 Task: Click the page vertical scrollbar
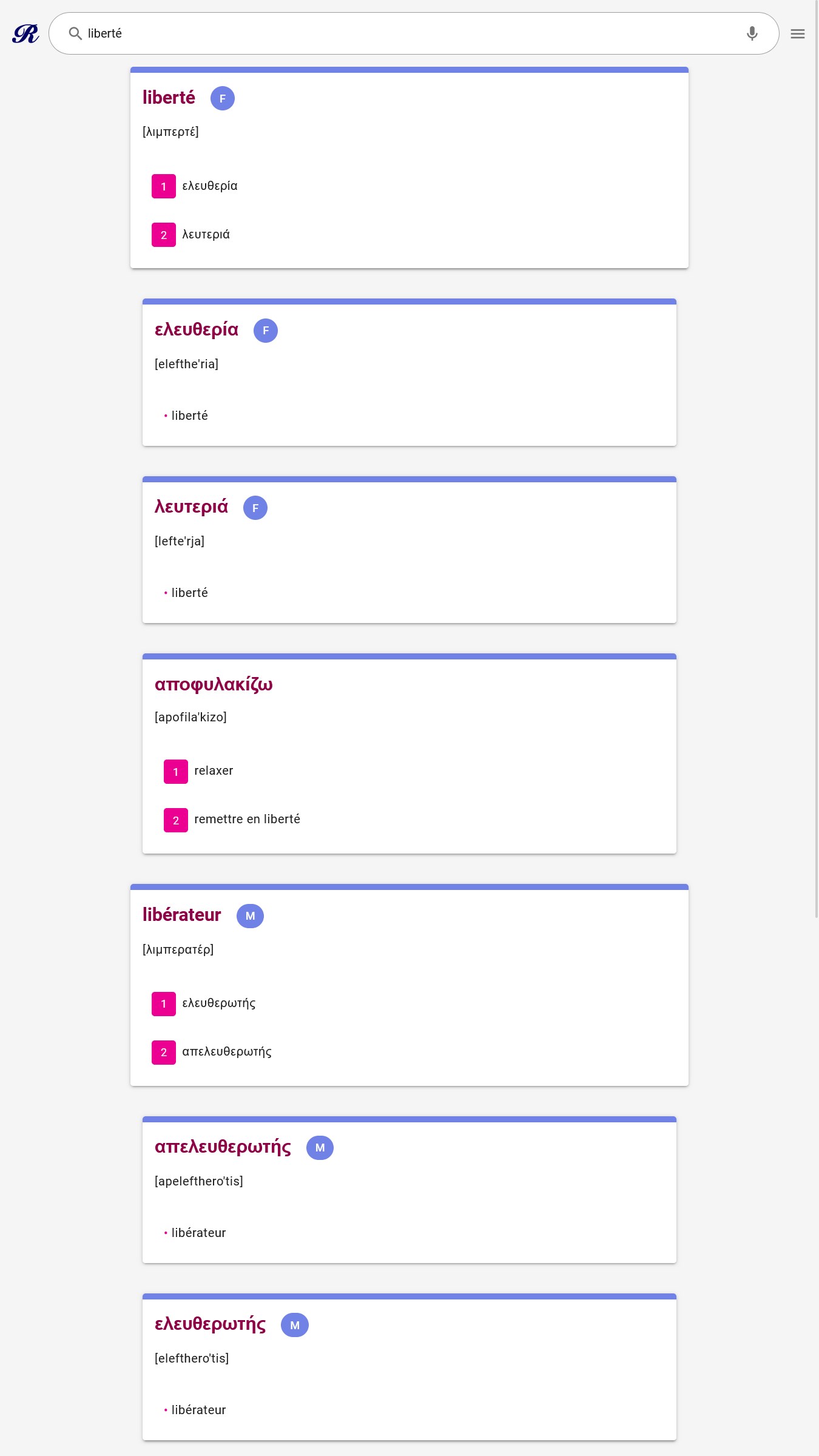pos(816,461)
